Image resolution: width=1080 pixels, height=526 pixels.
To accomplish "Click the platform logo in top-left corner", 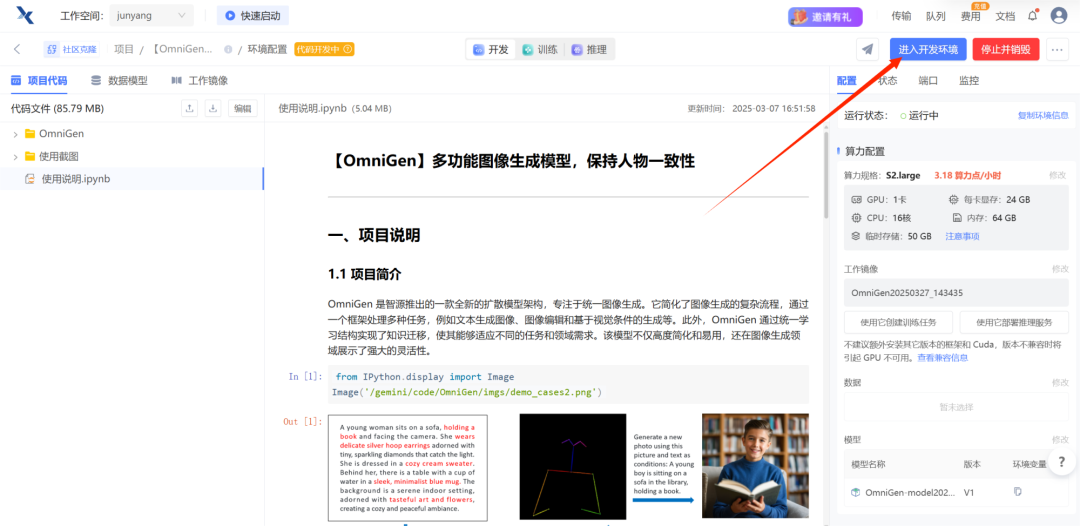I will (x=25, y=15).
